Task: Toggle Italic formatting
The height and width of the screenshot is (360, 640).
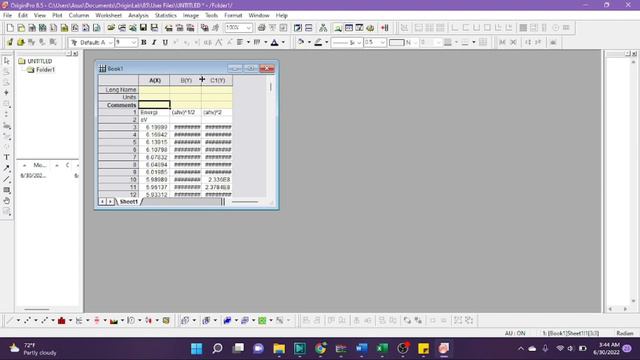Action: pyautogui.click(x=154, y=42)
